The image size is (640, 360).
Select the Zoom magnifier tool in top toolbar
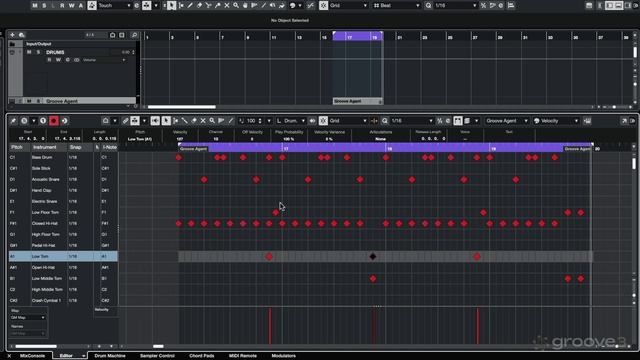point(236,5)
